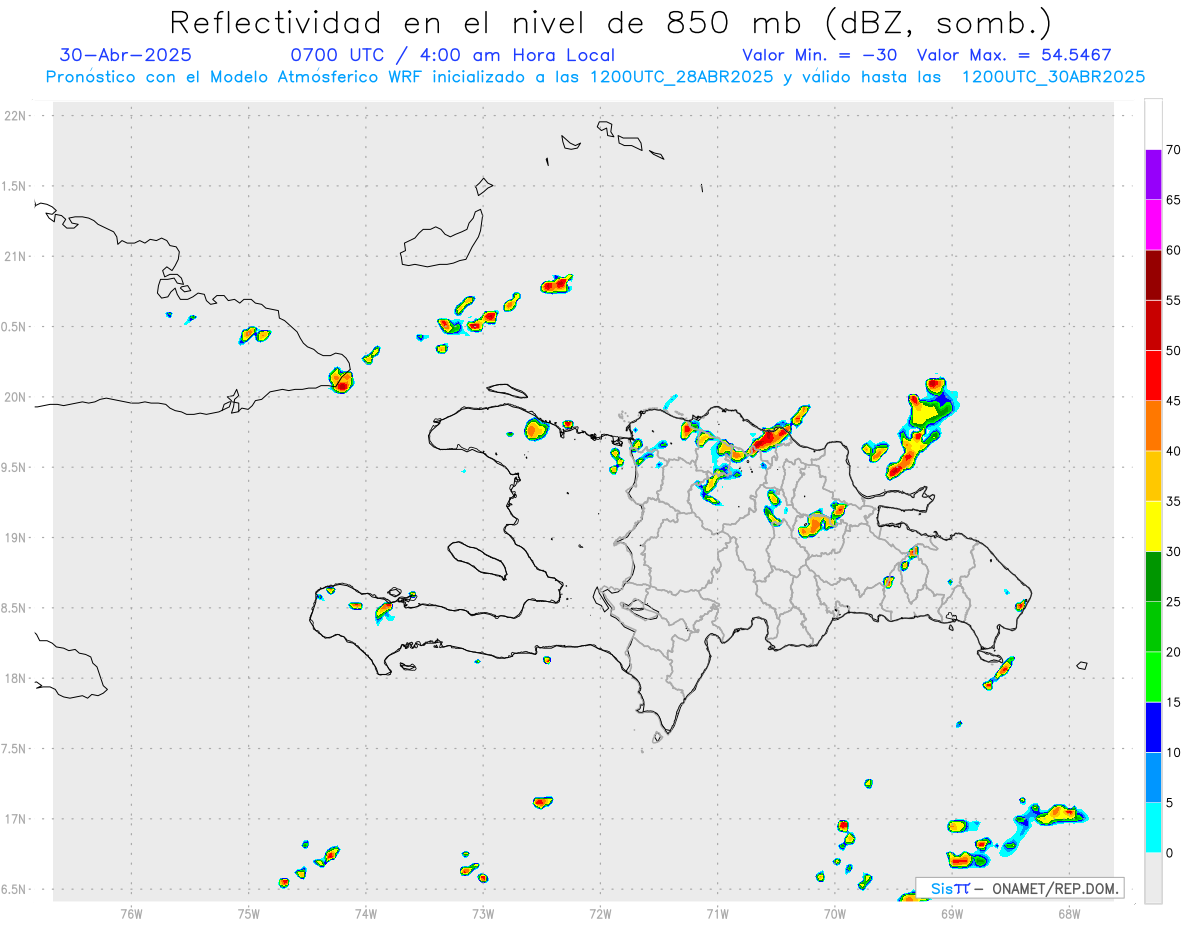Click the '69W' longitude axis label

point(951,912)
